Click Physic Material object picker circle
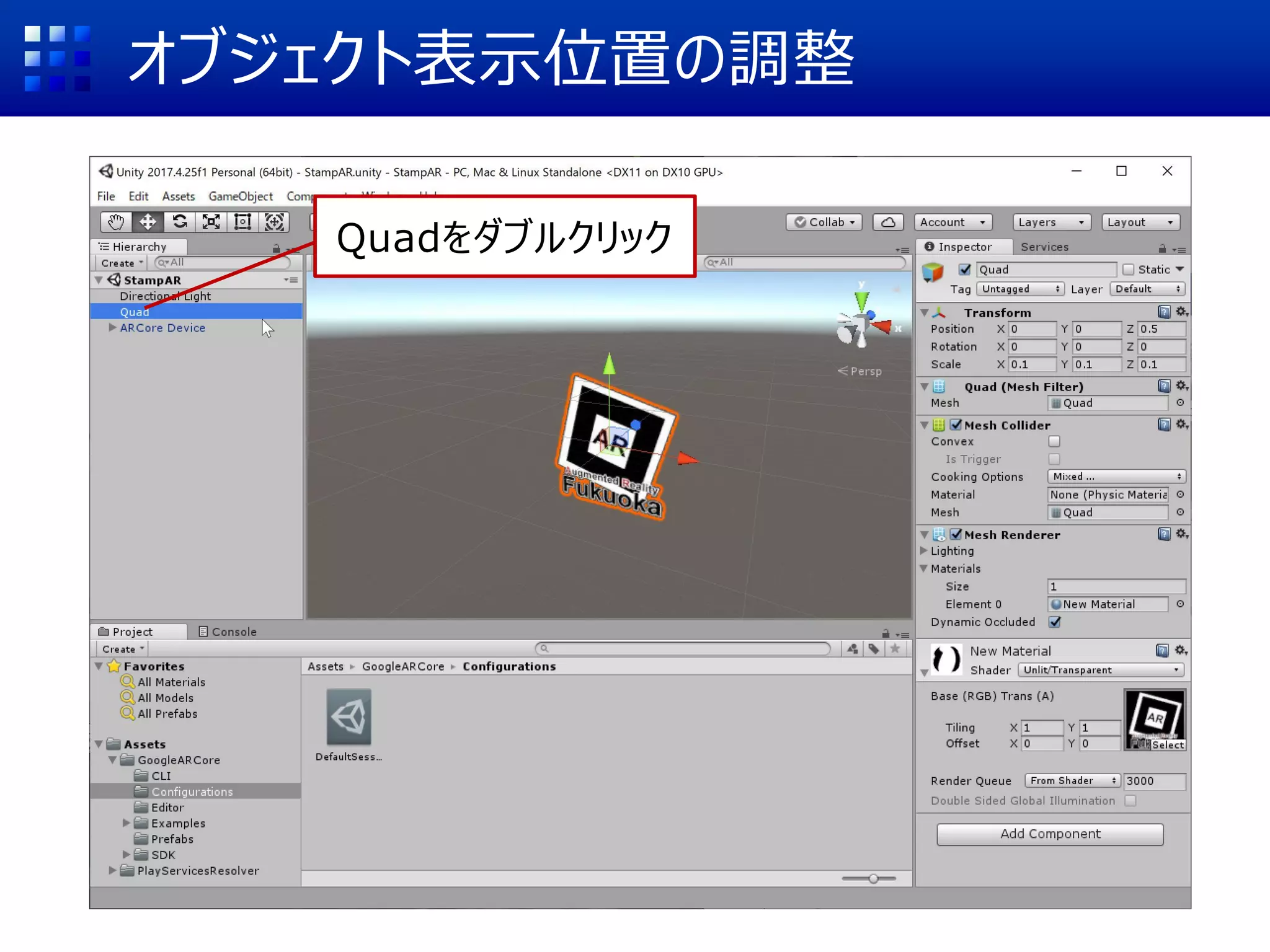The image size is (1270, 952). [1180, 495]
